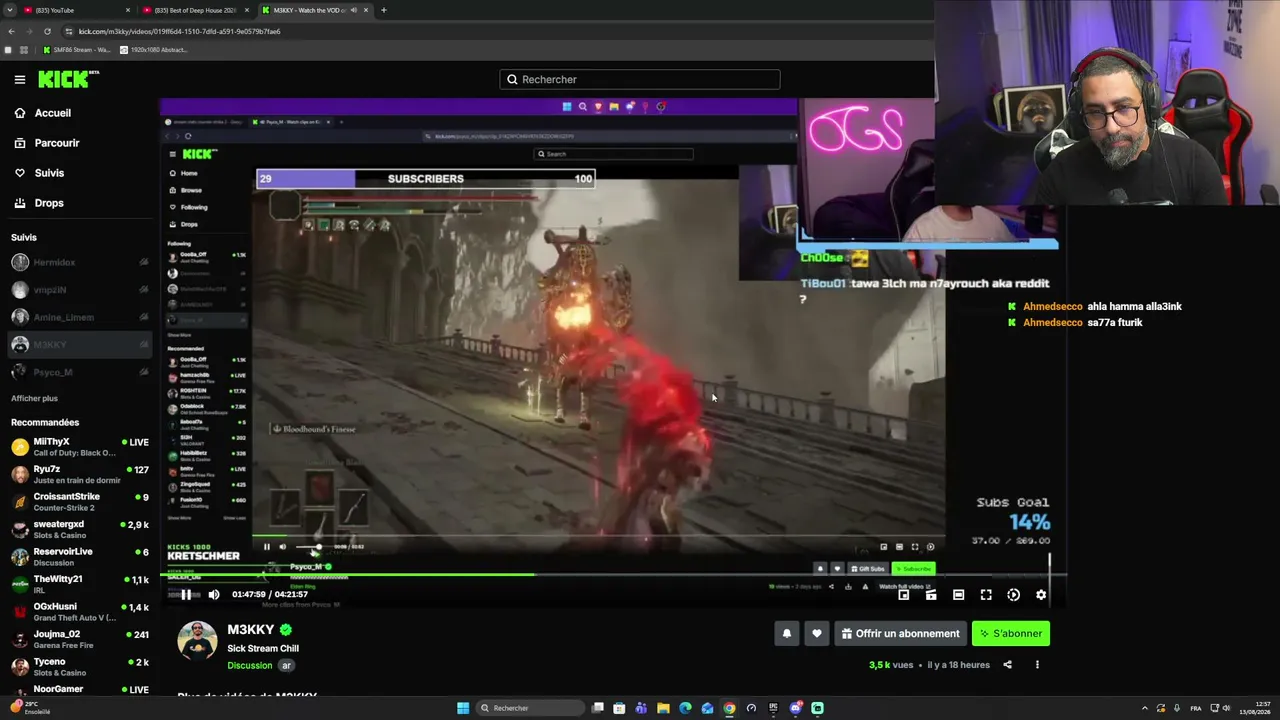Enter fullscreen mode in the player
The height and width of the screenshot is (720, 1280).
point(986,595)
